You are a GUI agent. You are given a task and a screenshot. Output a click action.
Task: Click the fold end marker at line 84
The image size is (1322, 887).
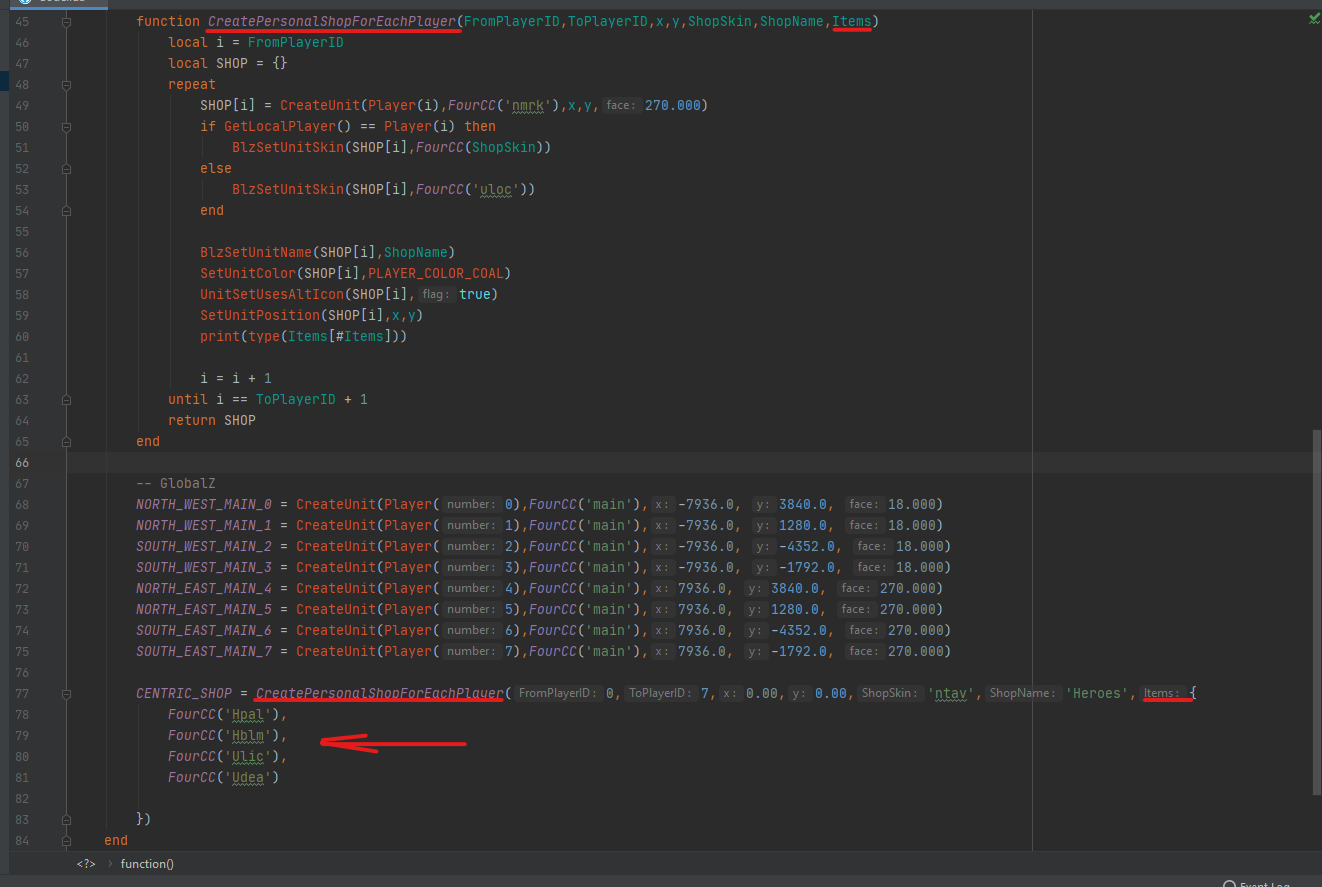pos(66,841)
